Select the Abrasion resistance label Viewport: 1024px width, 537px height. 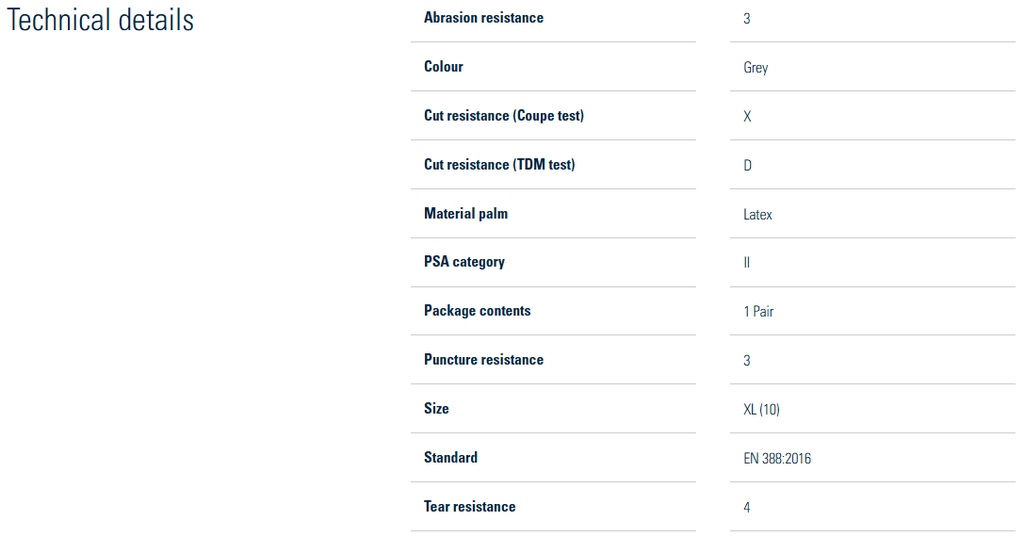coord(483,18)
